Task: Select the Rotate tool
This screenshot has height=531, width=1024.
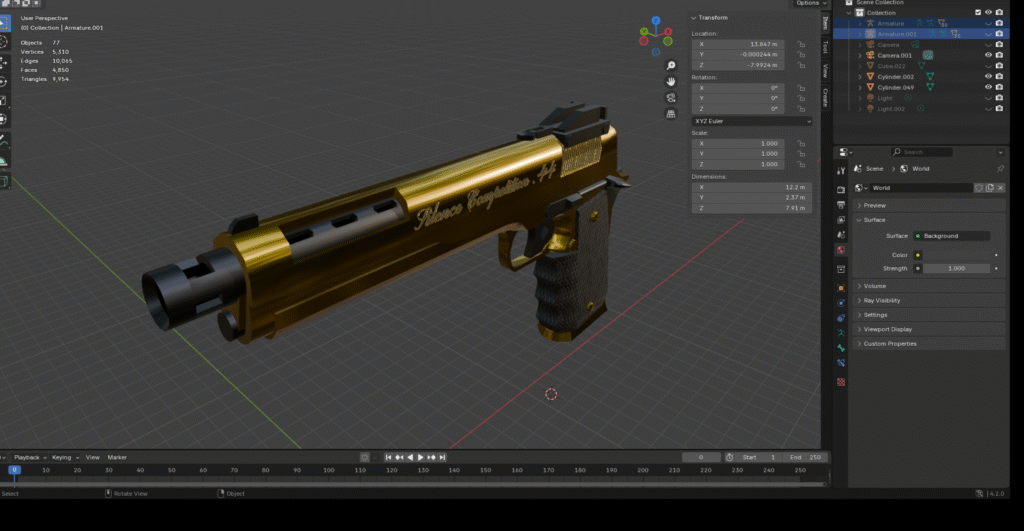Action: (4, 81)
